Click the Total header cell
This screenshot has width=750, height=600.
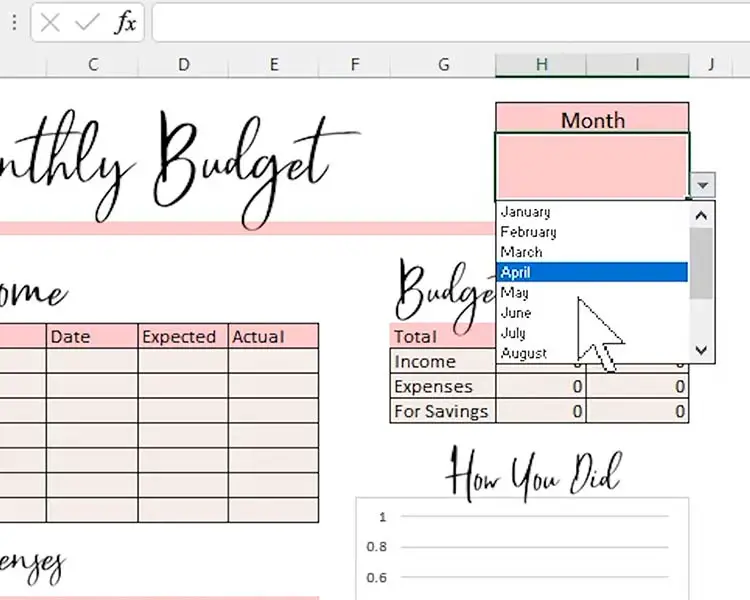coord(443,336)
